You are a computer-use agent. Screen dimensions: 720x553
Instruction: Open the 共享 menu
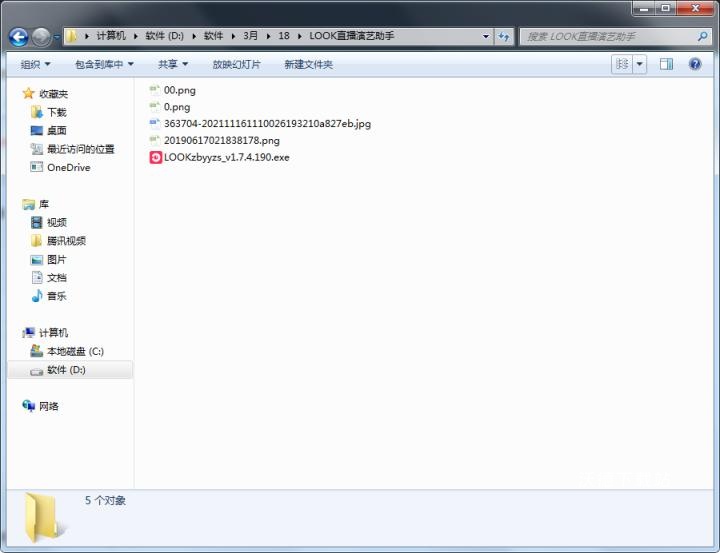coord(173,64)
